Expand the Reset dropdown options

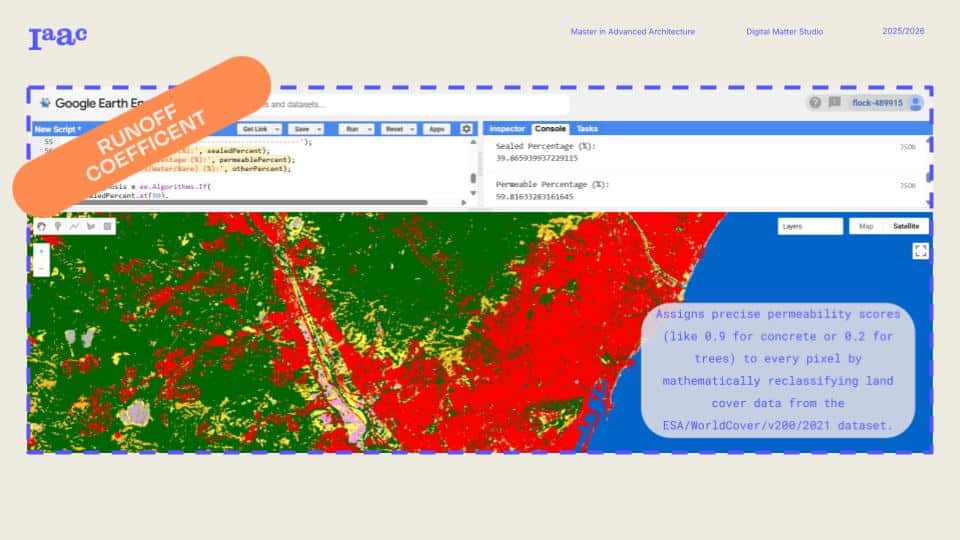398,129
